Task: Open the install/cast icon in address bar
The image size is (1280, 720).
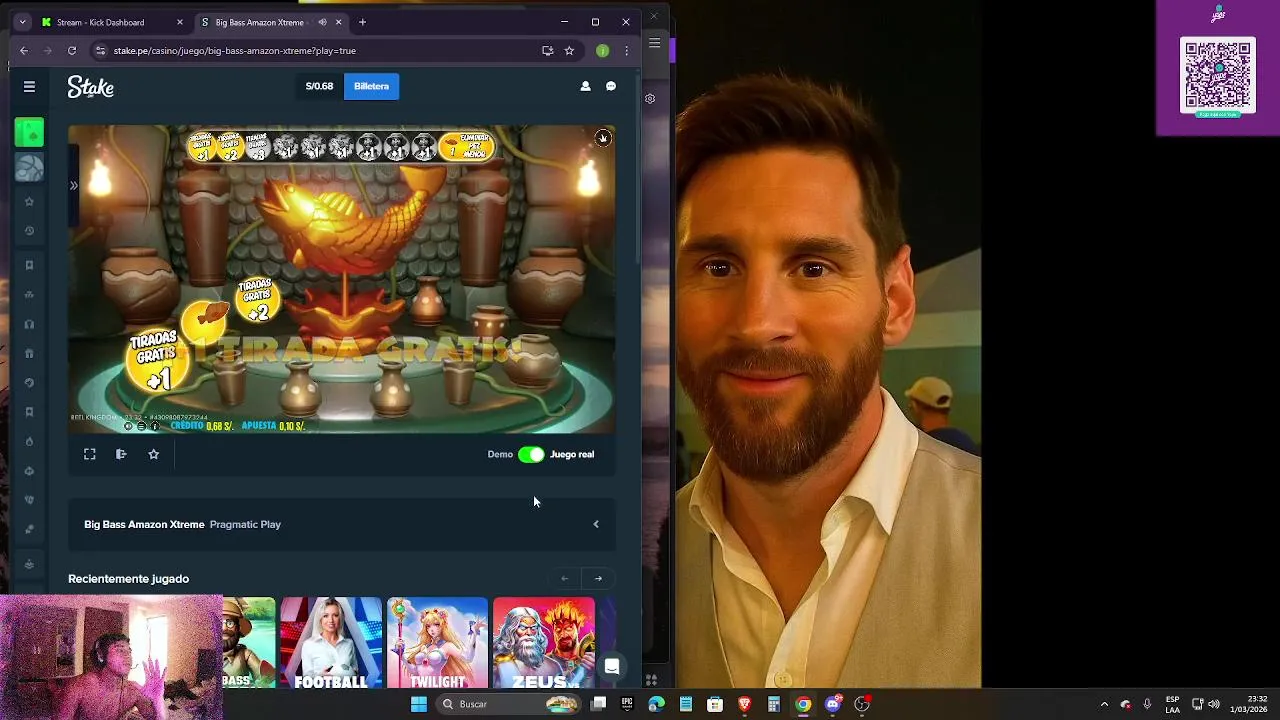Action: [547, 50]
